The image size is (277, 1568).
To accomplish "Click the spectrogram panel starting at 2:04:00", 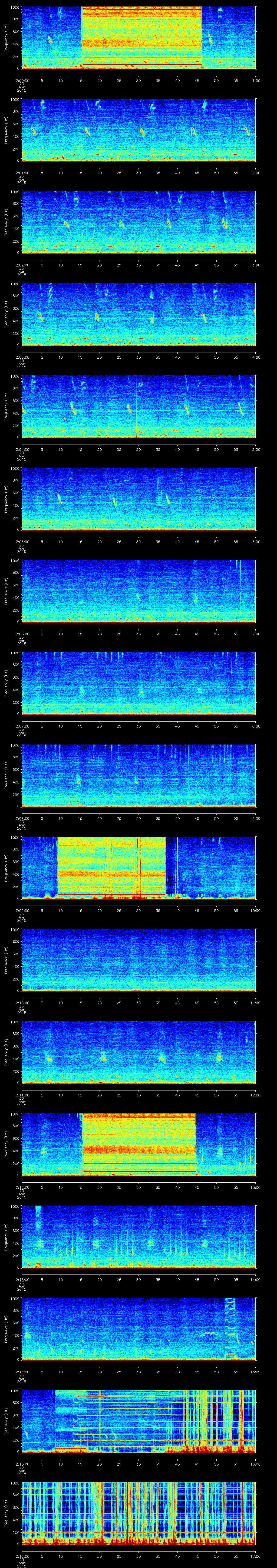I will point(138,407).
